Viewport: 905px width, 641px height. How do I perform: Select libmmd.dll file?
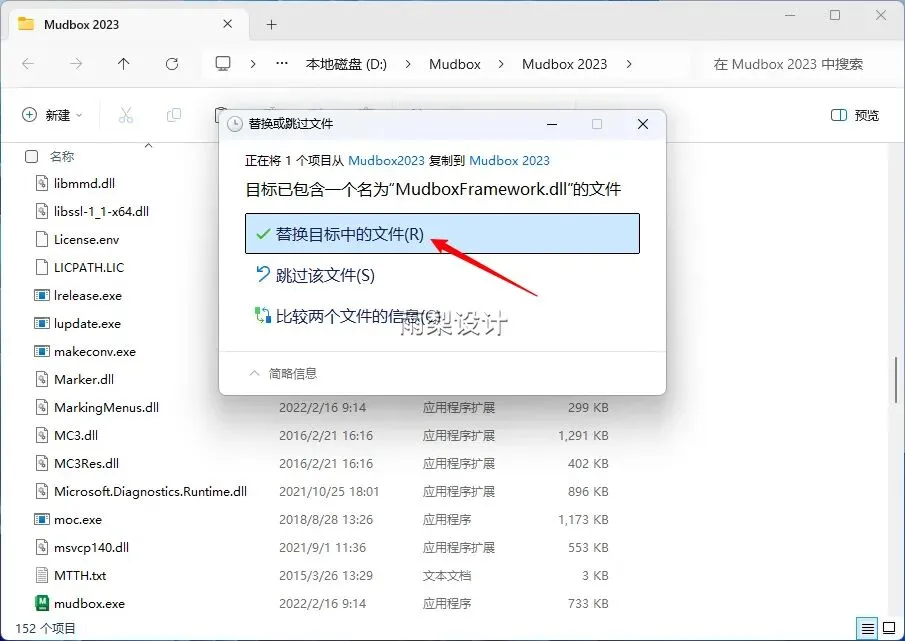click(x=84, y=183)
